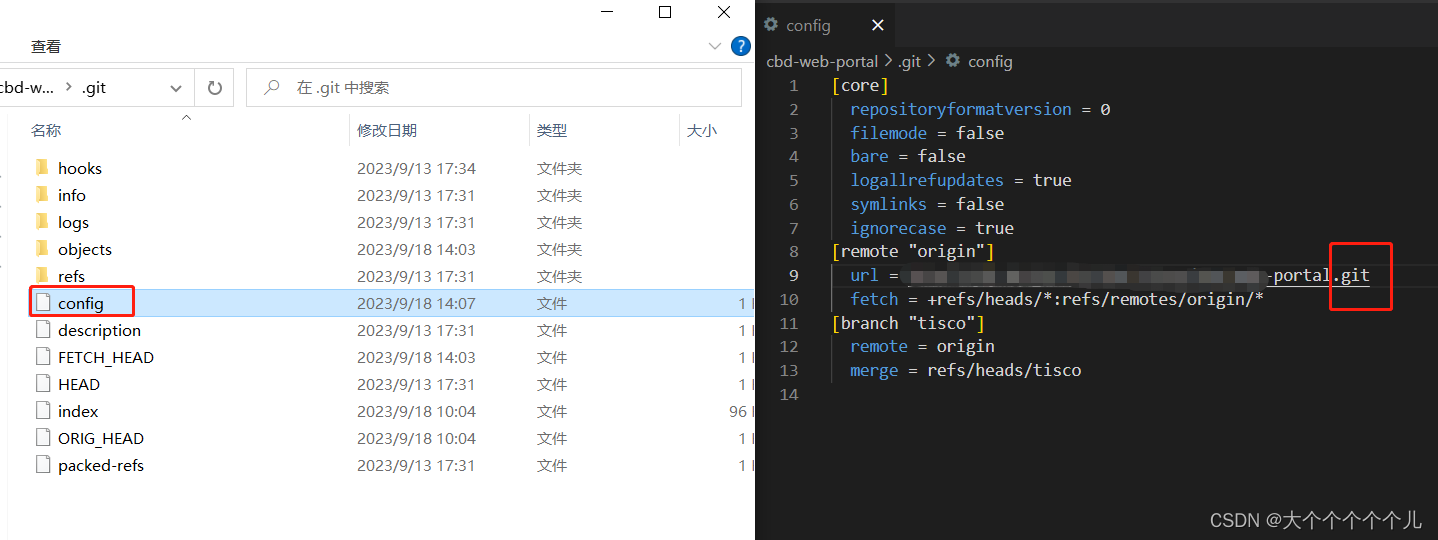Click the search box 在 .git 中搜索

tap(494, 88)
